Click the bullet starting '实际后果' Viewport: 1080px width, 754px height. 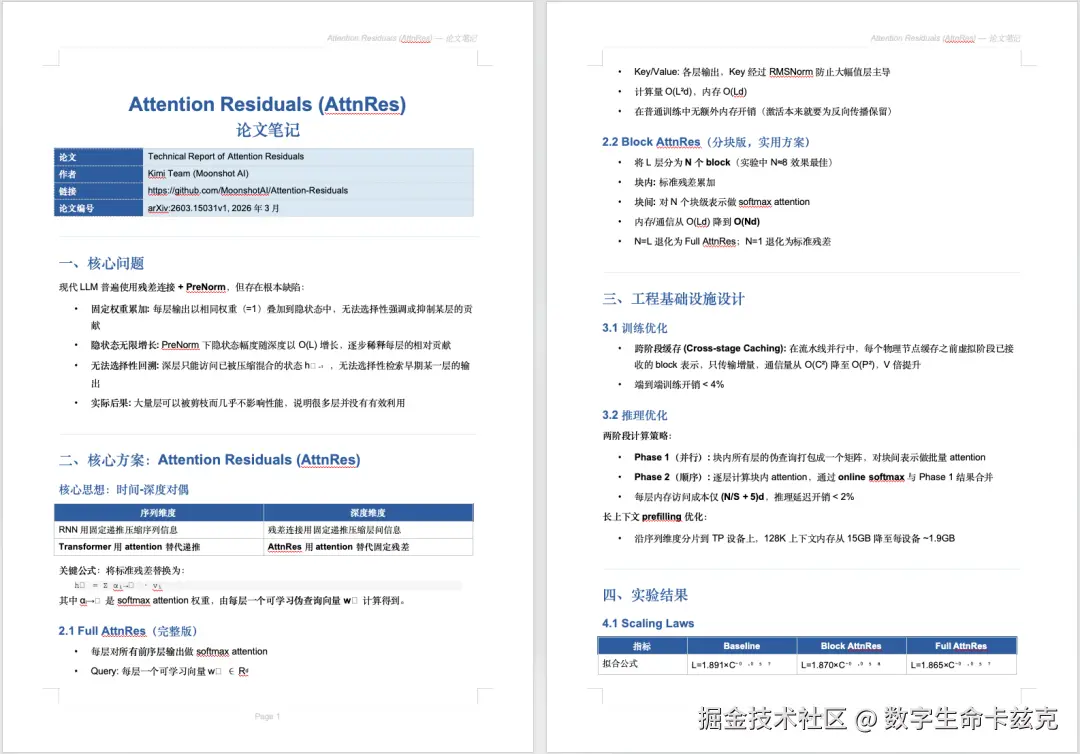(x=248, y=403)
